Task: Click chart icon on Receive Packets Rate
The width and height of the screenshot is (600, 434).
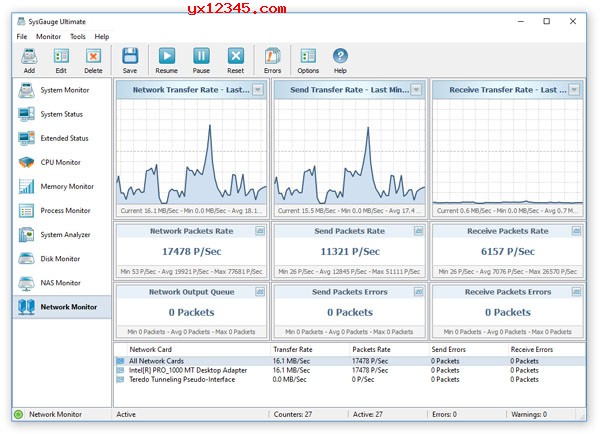Action: point(576,231)
